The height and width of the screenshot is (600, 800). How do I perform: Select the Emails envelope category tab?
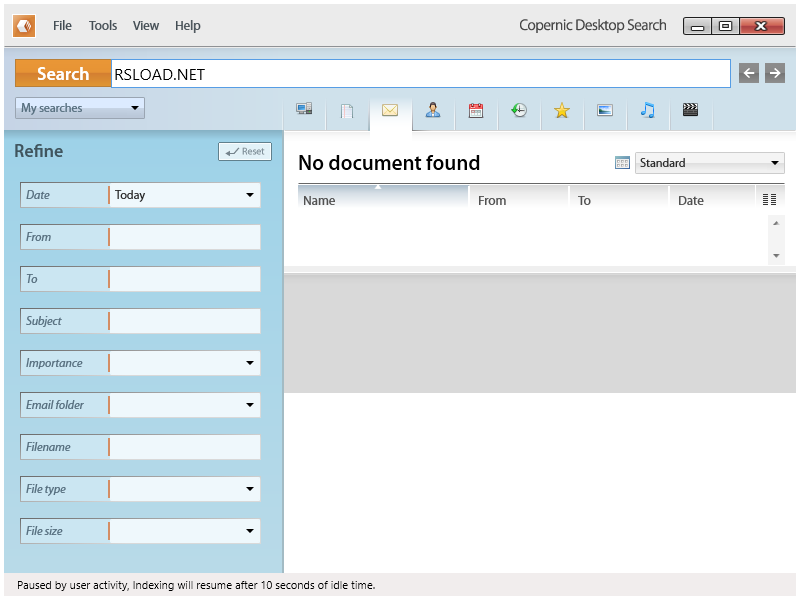tap(390, 110)
